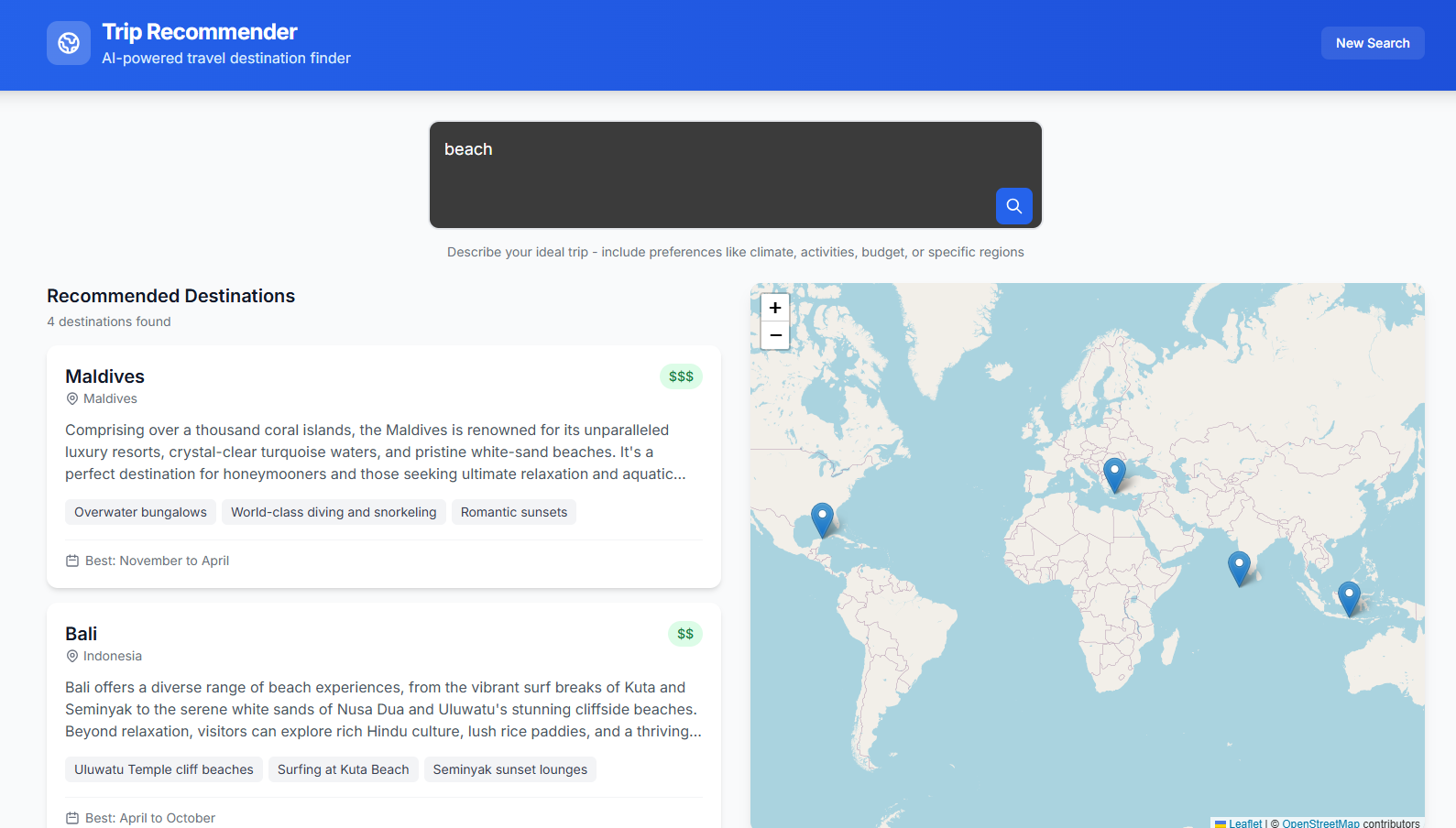The height and width of the screenshot is (828, 1456).
Task: Click the Overwater bungalows tag
Action: coord(140,512)
